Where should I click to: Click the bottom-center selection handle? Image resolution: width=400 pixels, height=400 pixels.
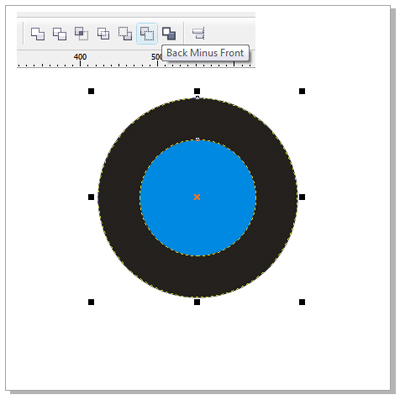coord(197,302)
